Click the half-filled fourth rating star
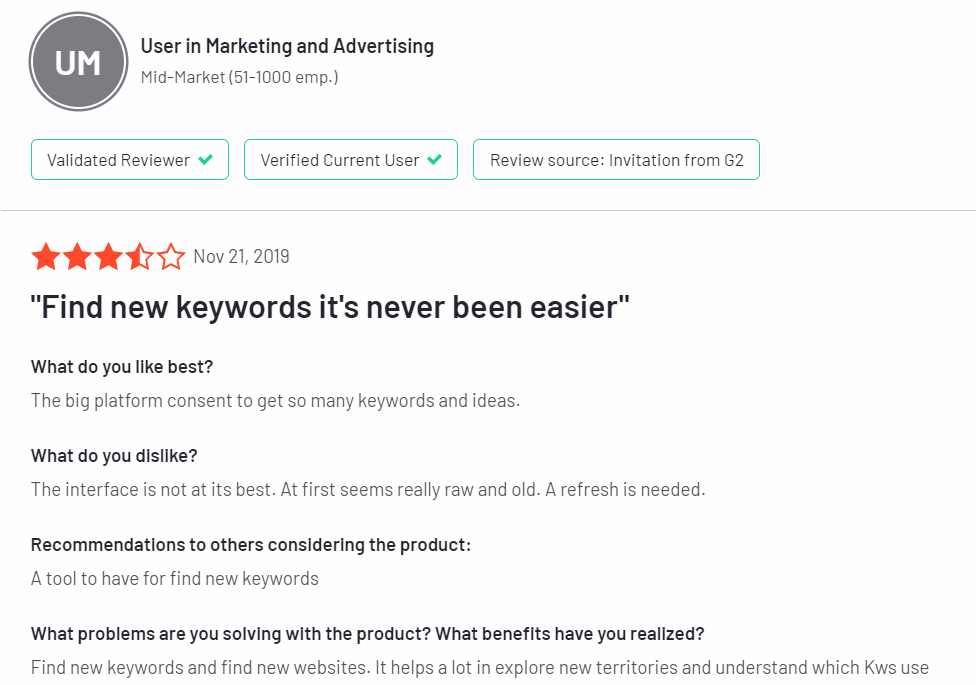 coord(139,257)
